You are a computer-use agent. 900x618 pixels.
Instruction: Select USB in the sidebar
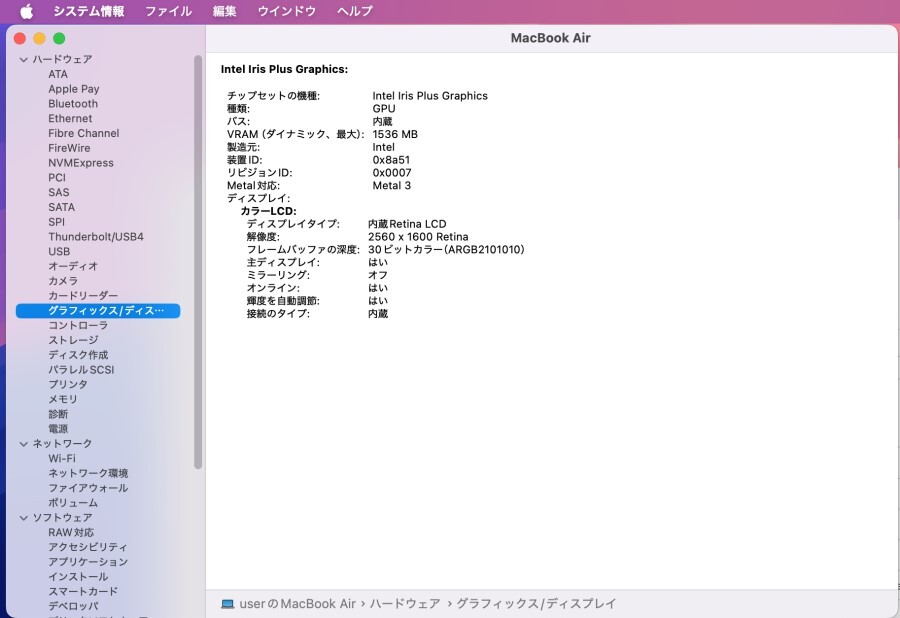(59, 251)
